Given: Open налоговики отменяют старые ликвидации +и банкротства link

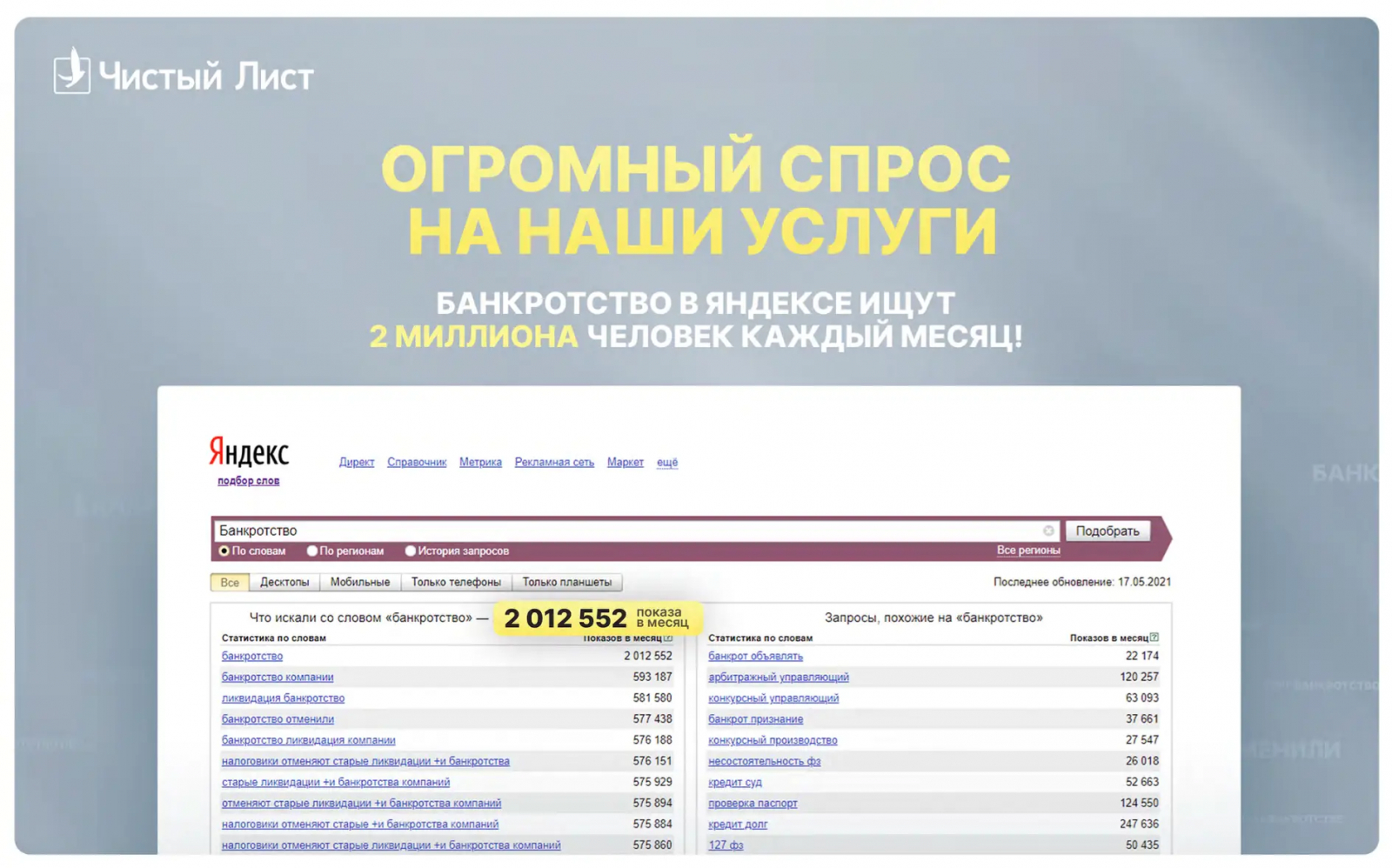Looking at the screenshot, I should [365, 761].
